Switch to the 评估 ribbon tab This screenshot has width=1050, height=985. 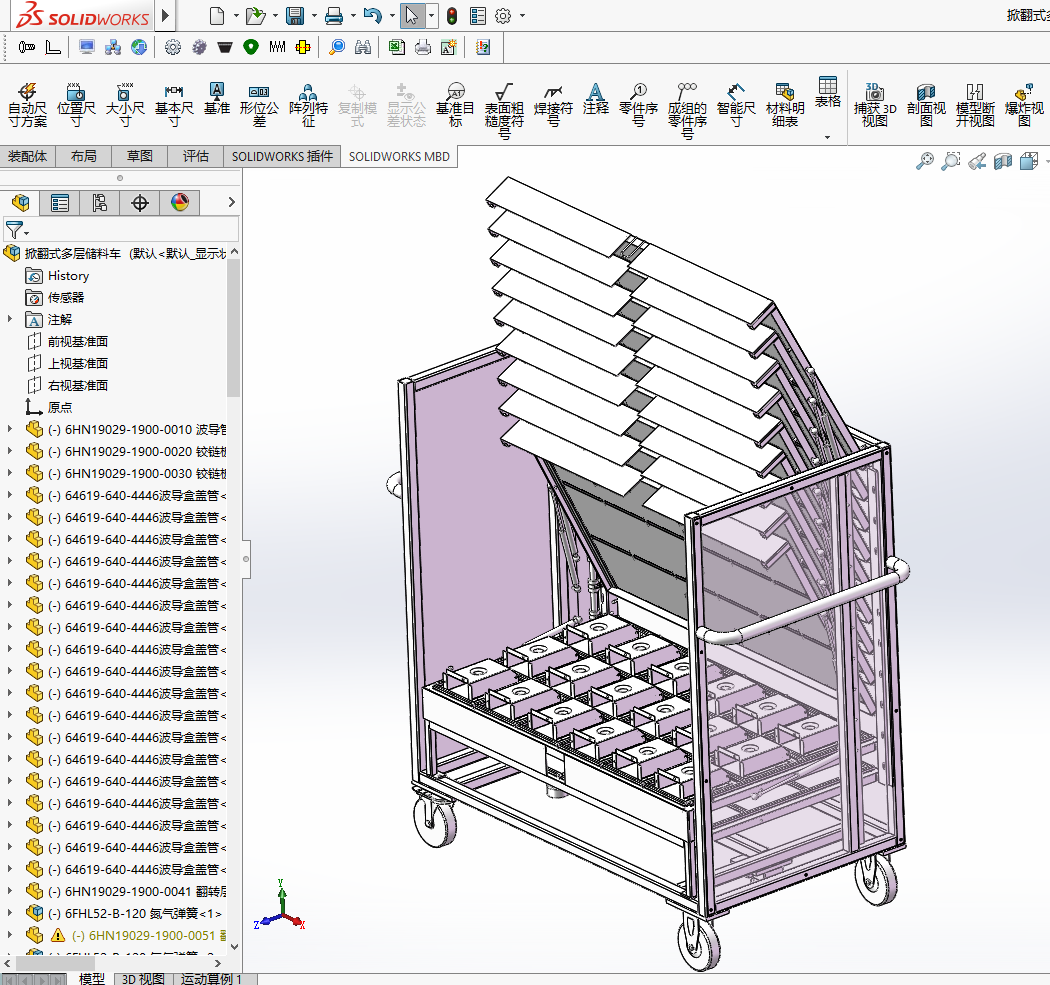(196, 156)
